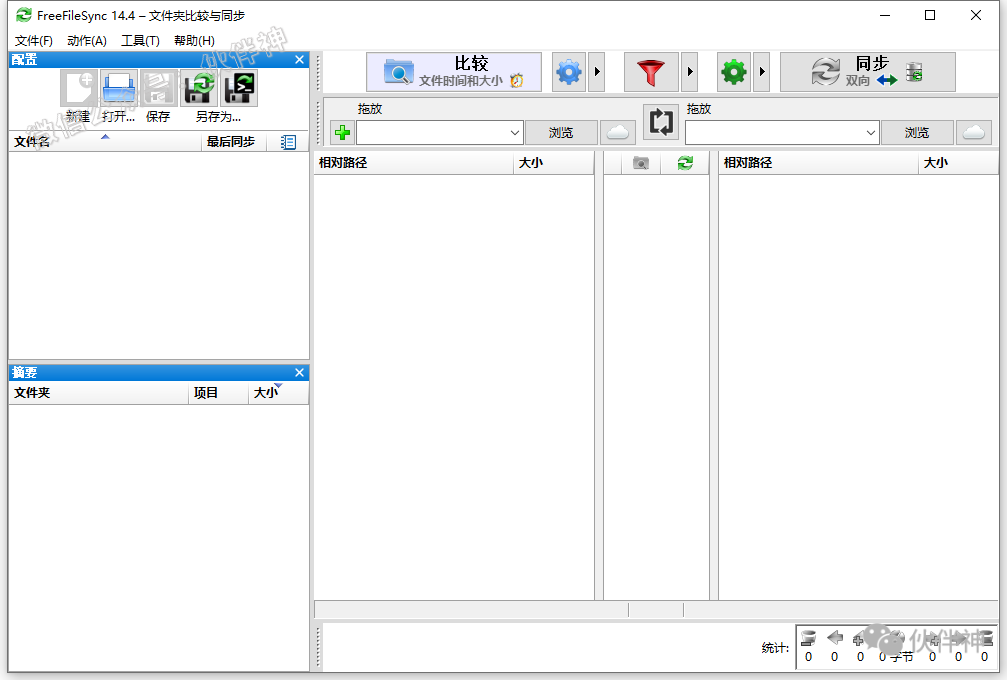Click the create-left plus statistics icon
1007x680 pixels.
click(859, 639)
